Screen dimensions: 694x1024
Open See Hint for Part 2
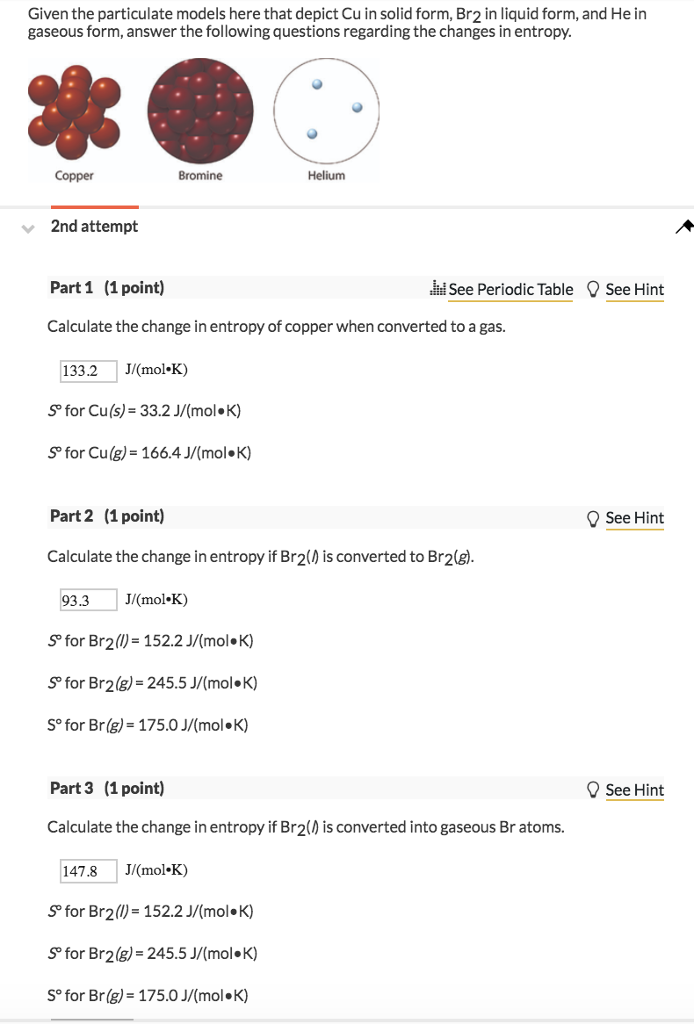pos(634,518)
